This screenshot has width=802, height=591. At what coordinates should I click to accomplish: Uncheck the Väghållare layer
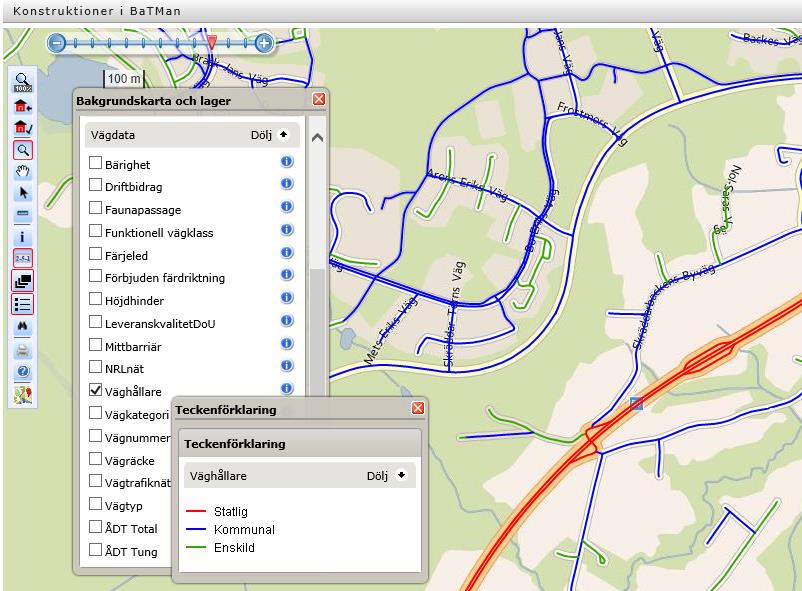coord(95,389)
